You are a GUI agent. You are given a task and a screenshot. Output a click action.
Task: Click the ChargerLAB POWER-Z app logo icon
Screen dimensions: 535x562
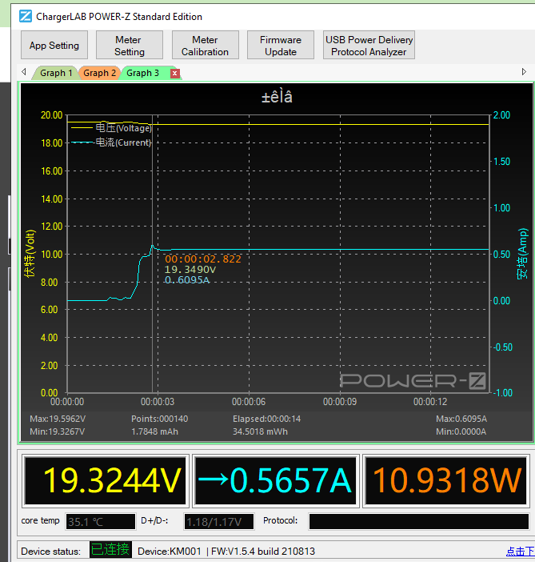click(25, 16)
